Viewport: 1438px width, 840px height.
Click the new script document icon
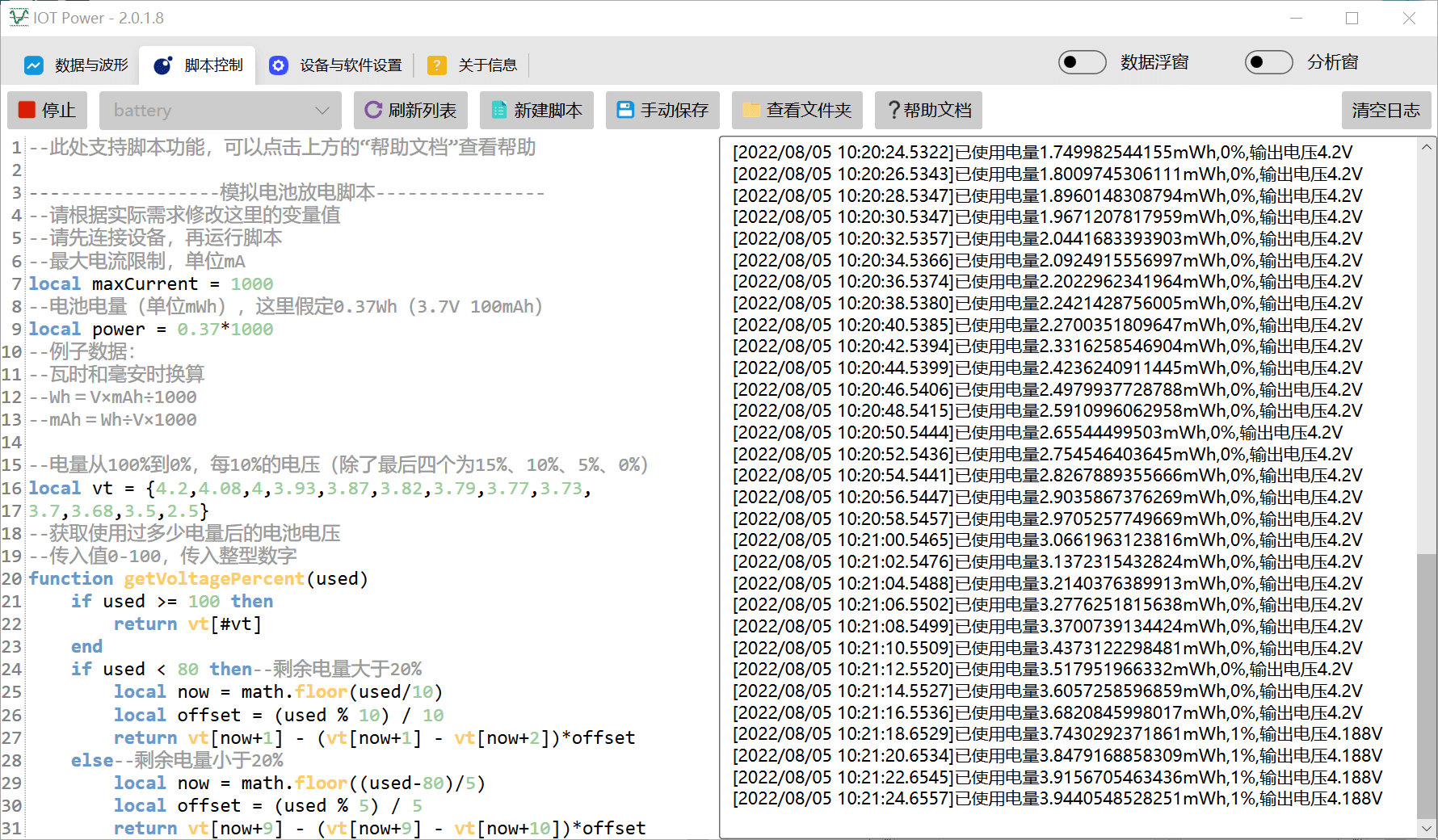[x=499, y=110]
